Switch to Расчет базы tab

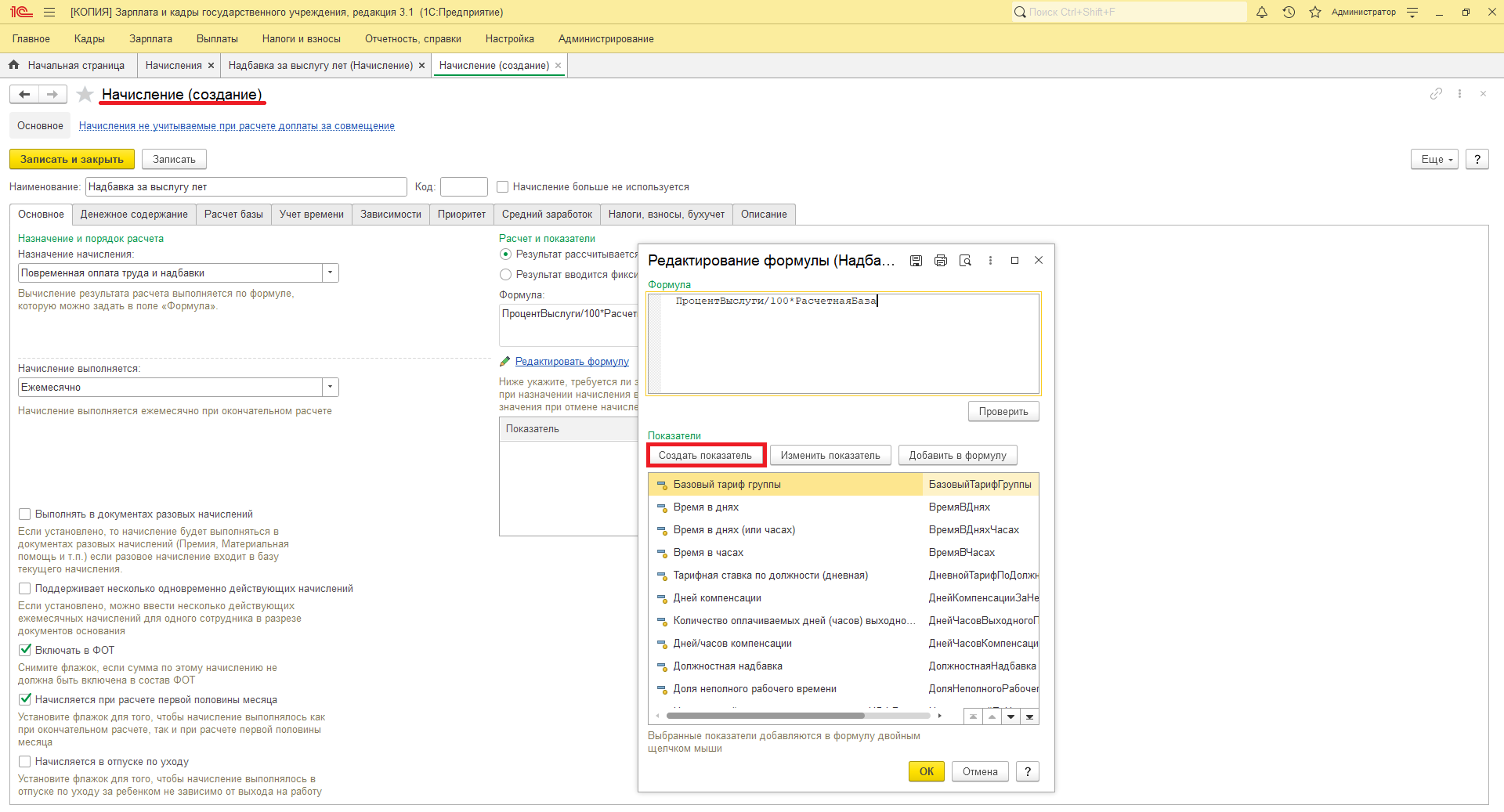tap(233, 215)
